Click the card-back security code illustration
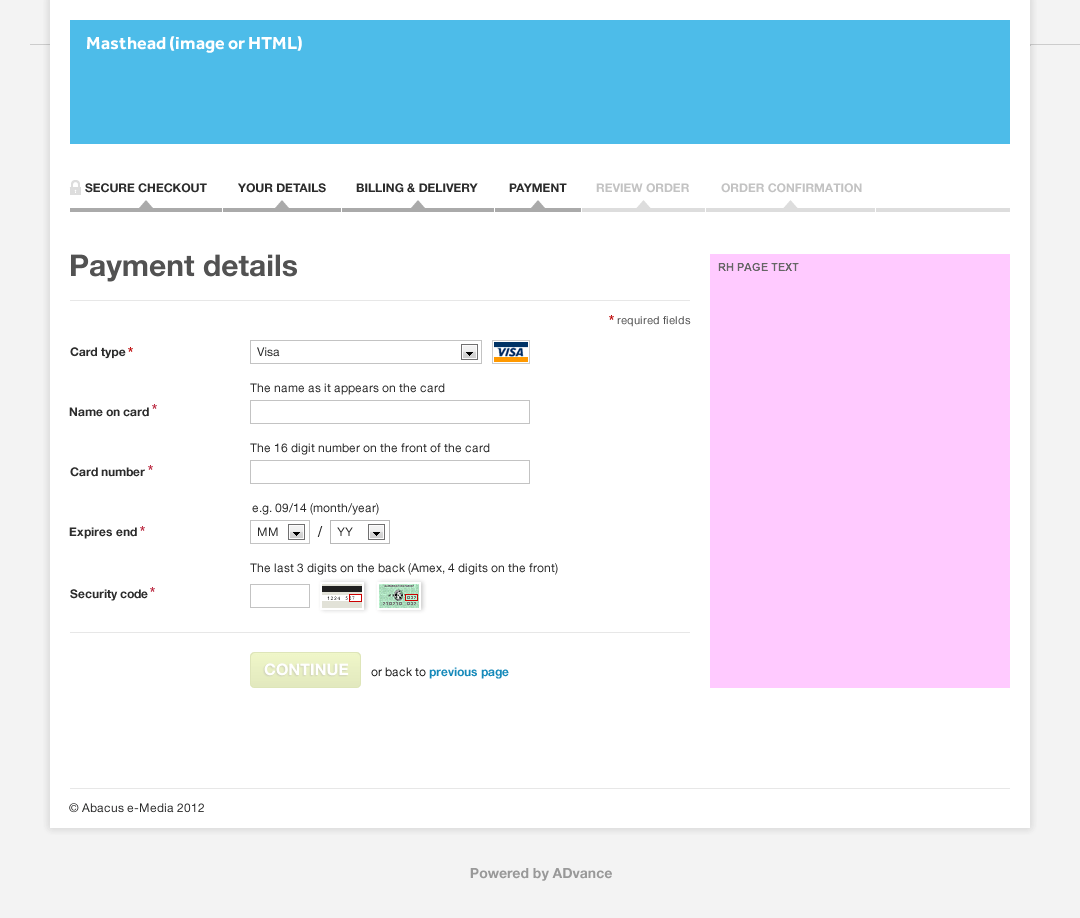Viewport: 1080px width, 918px height. [x=342, y=596]
